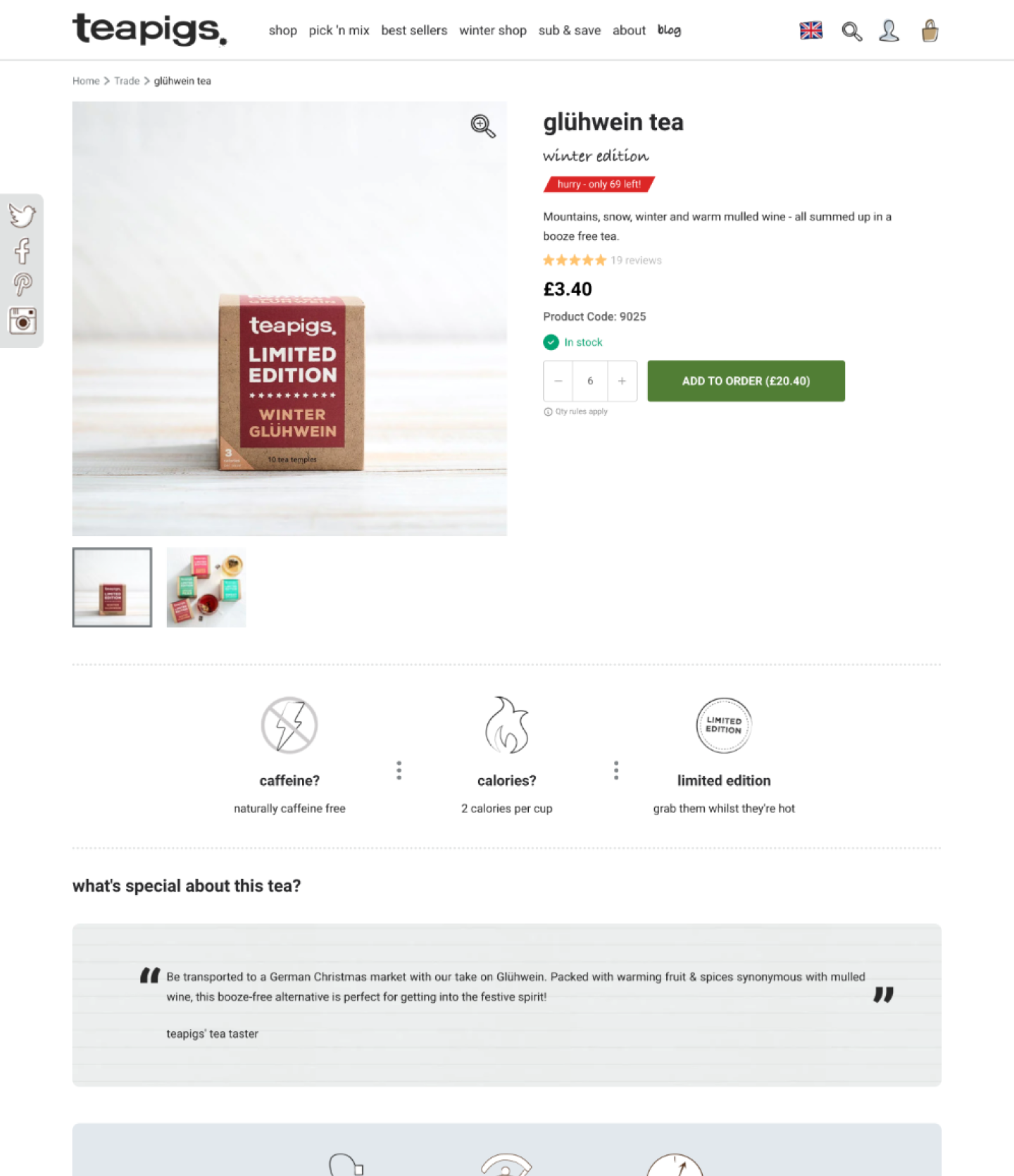Navigate to Trade breadcrumb
The height and width of the screenshot is (1176, 1014).
(x=127, y=81)
